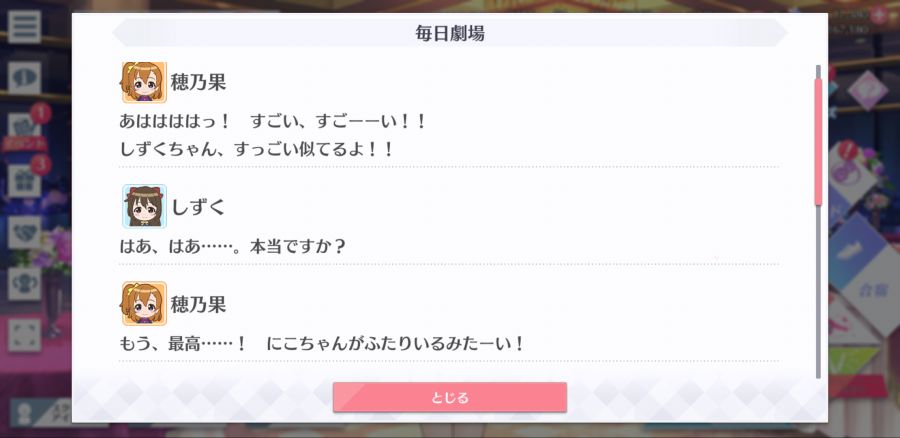Open the speech bubble notice icon
The height and width of the screenshot is (438, 900).
pos(24,77)
